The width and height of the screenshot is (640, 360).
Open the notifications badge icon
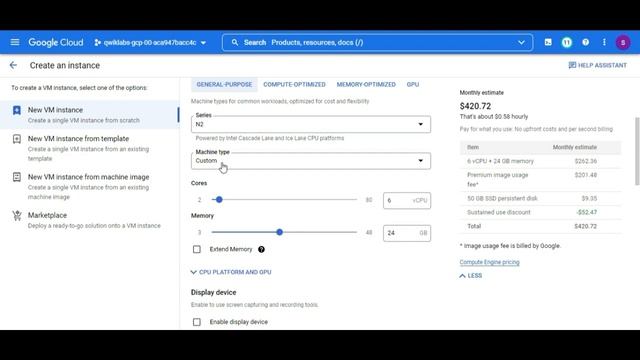pyautogui.click(x=567, y=42)
